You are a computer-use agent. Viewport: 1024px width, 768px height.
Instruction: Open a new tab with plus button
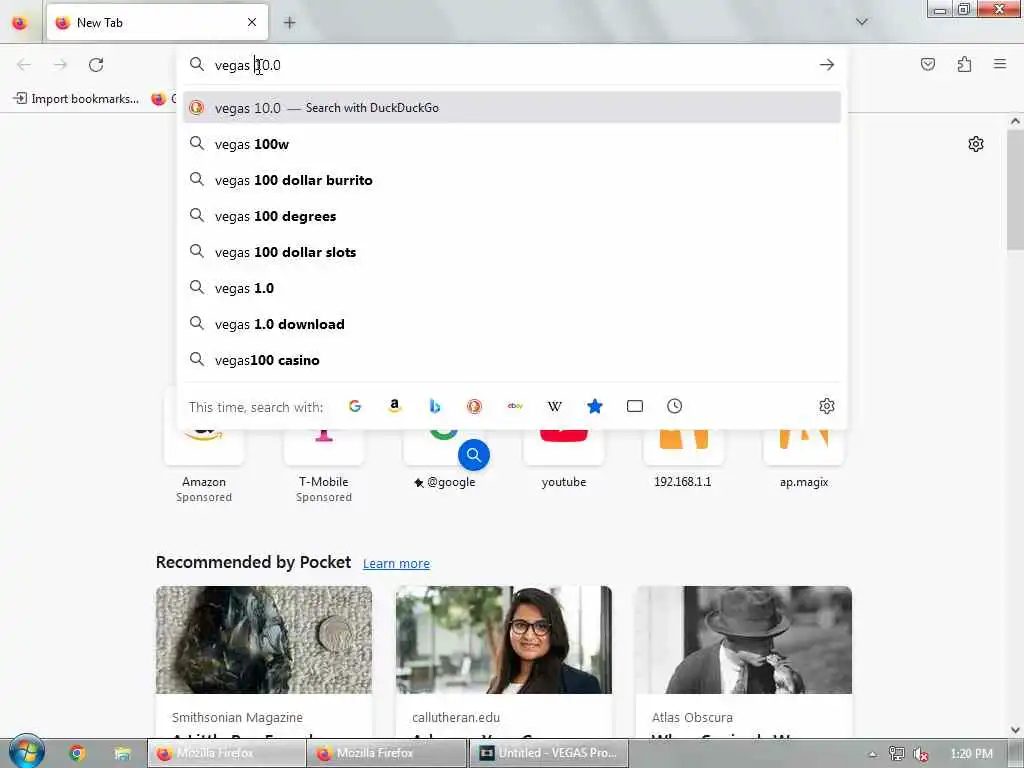tap(289, 23)
